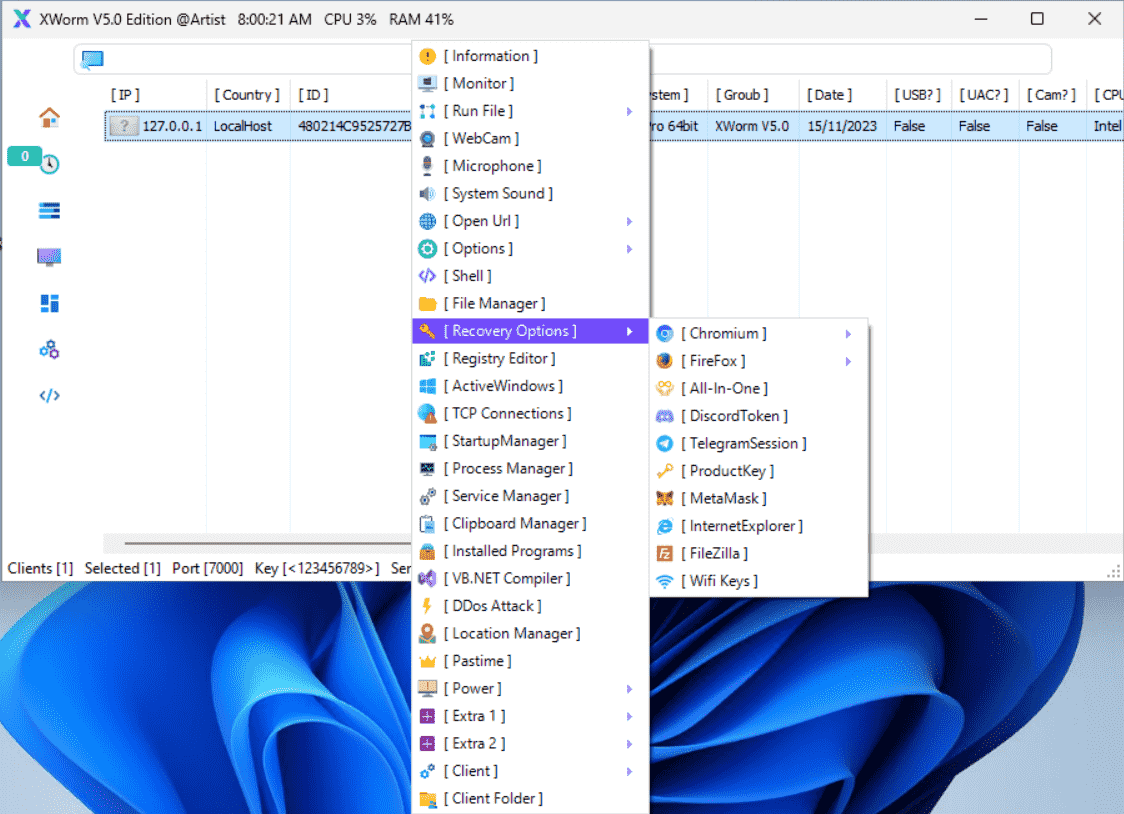Click the top search bar field
Image resolution: width=1124 pixels, height=814 pixels.
coord(562,59)
